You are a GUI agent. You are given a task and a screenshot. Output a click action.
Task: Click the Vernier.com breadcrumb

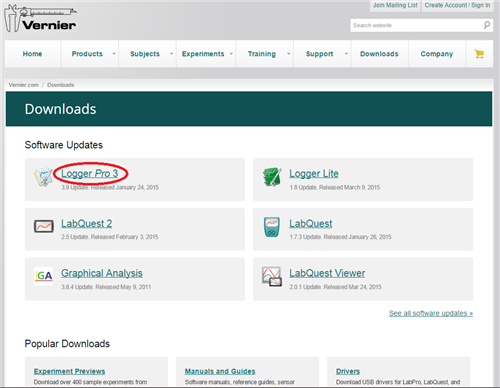pyautogui.click(x=23, y=85)
